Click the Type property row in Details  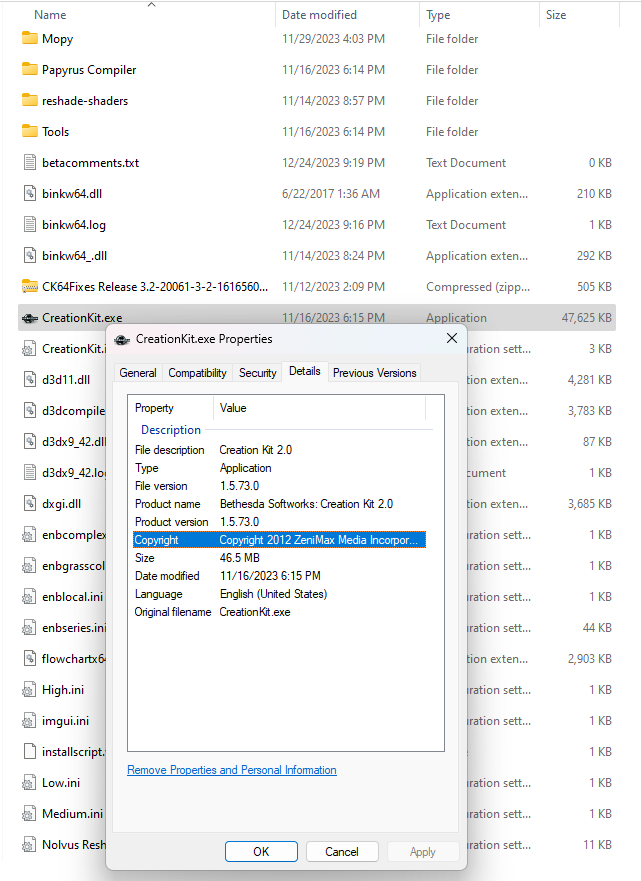pyautogui.click(x=279, y=468)
